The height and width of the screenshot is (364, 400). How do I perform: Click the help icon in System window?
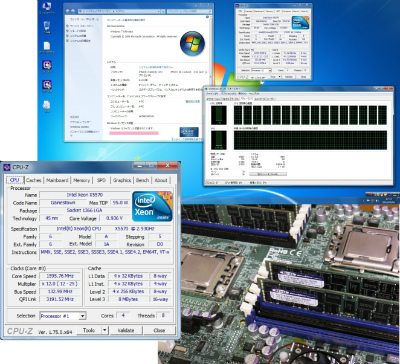pos(208,17)
